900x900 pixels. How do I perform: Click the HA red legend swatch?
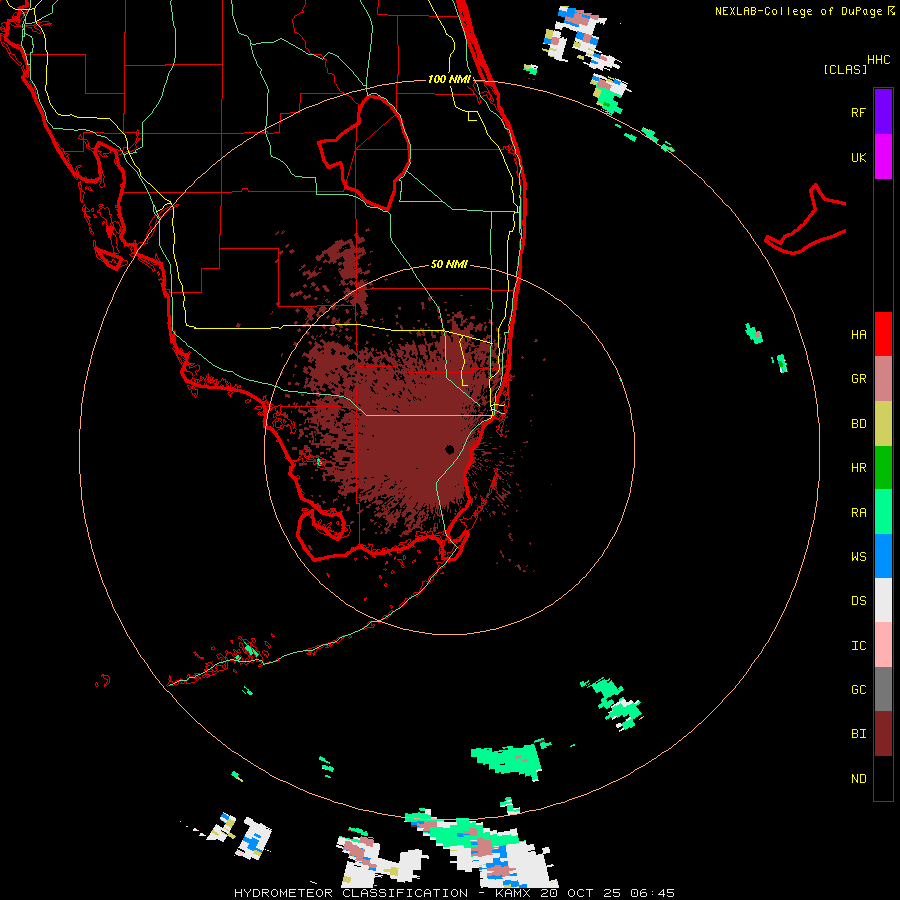click(883, 334)
